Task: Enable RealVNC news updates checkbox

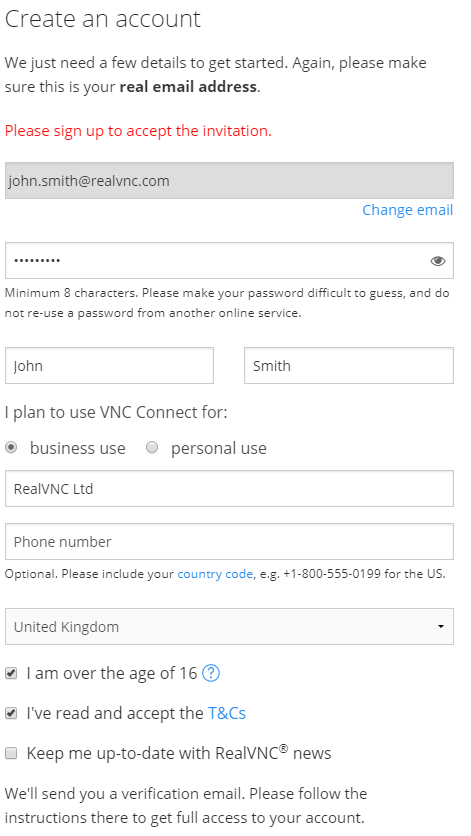Action: pyautogui.click(x=11, y=753)
